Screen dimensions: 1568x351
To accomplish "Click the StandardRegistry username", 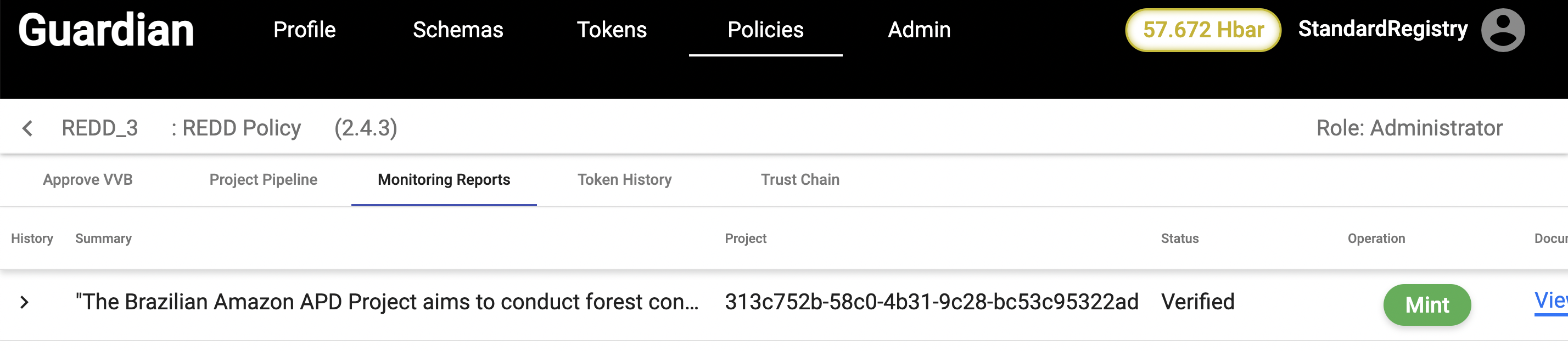I will [x=1382, y=29].
